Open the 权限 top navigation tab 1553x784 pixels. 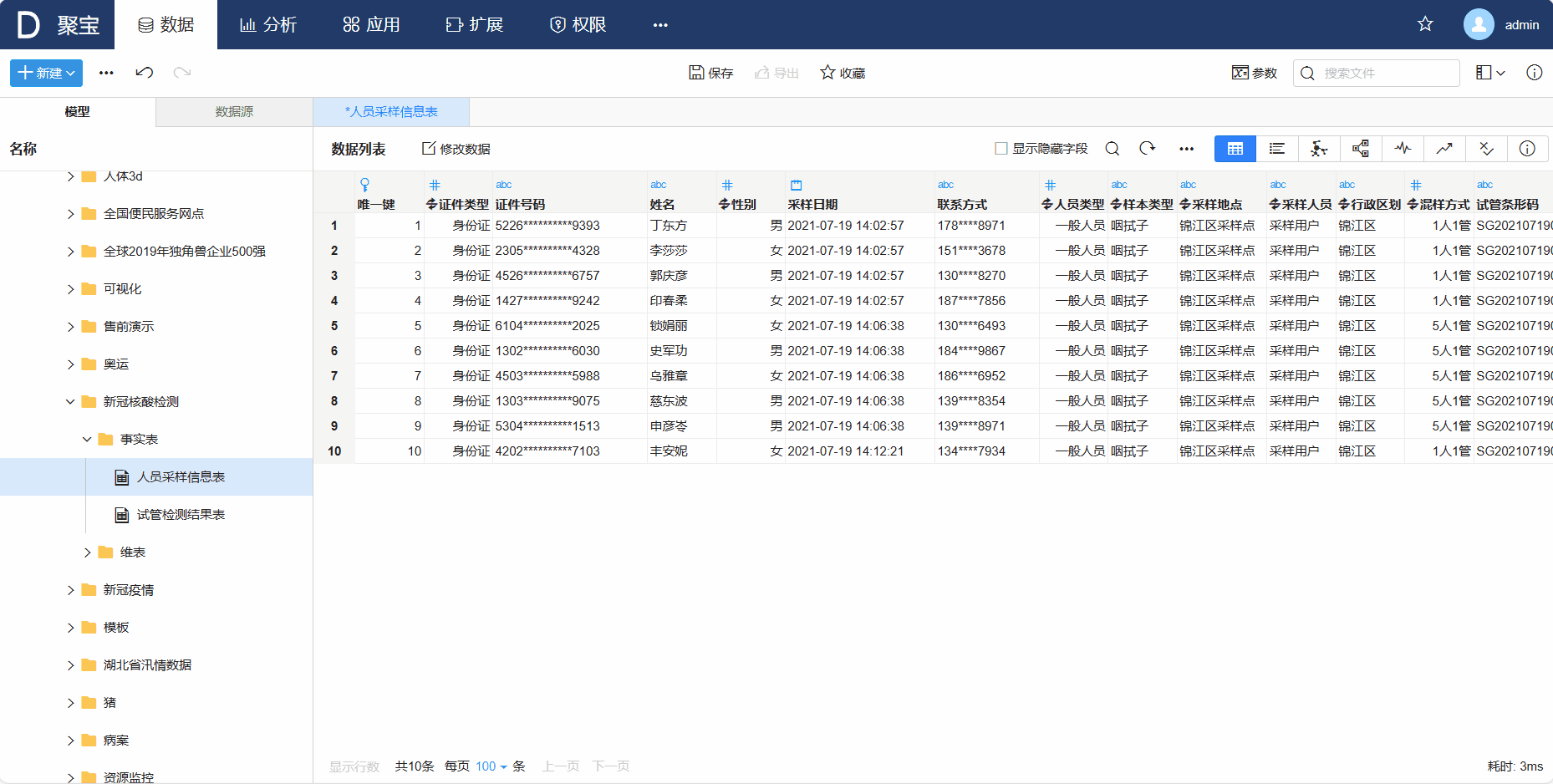(578, 25)
